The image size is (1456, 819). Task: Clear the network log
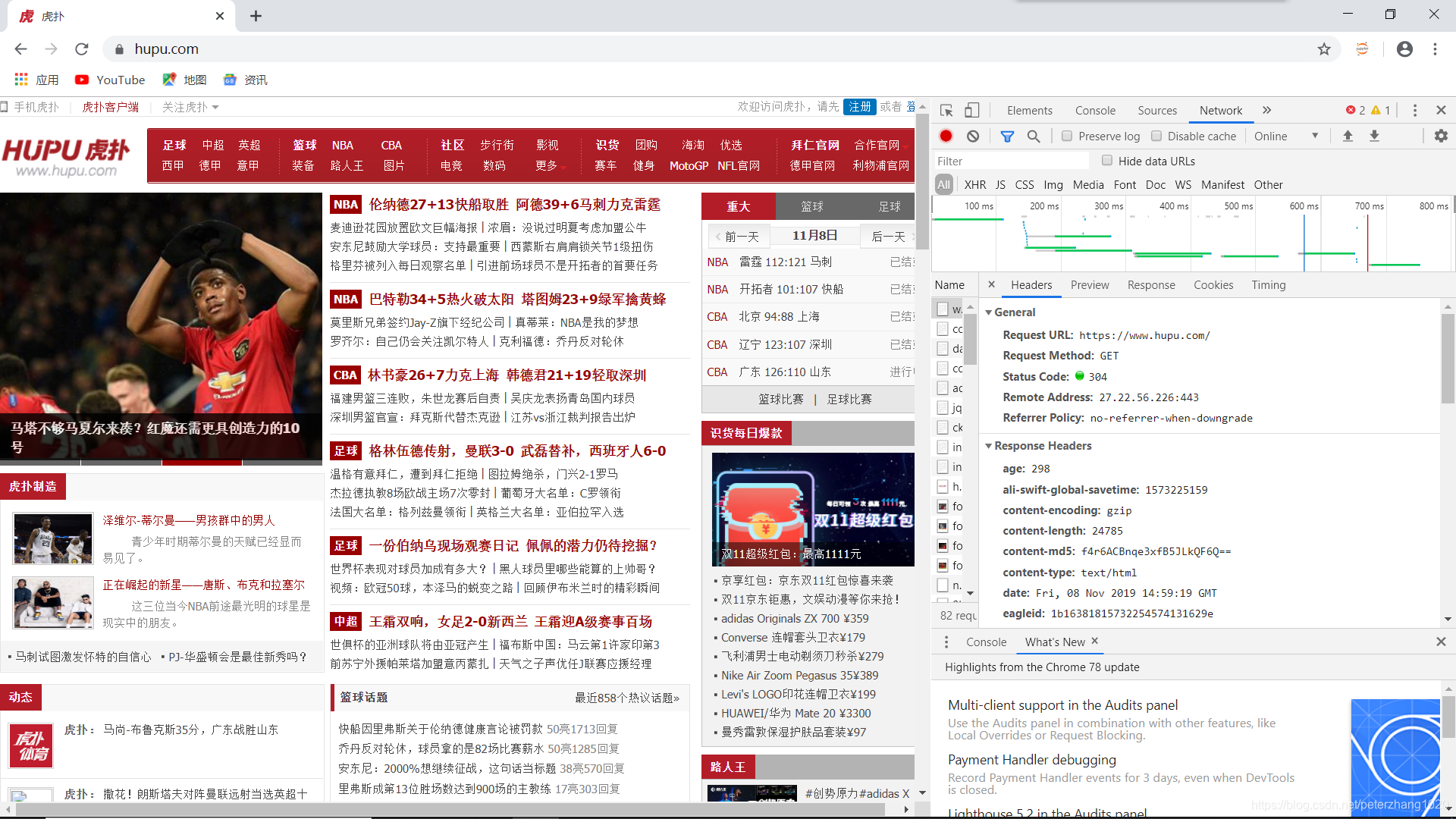pos(973,136)
